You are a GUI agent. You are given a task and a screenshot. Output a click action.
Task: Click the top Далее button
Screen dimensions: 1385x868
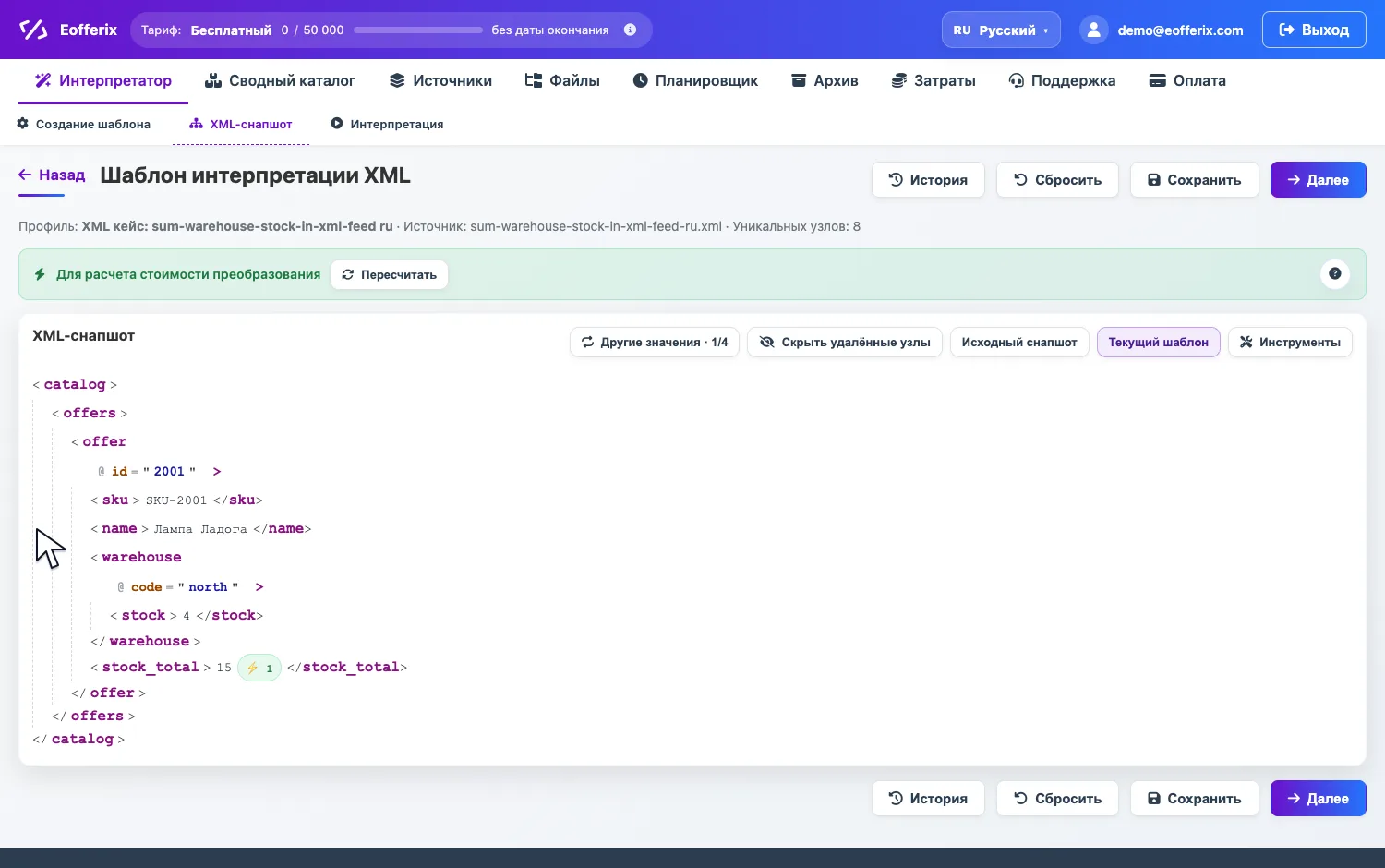pos(1319,180)
